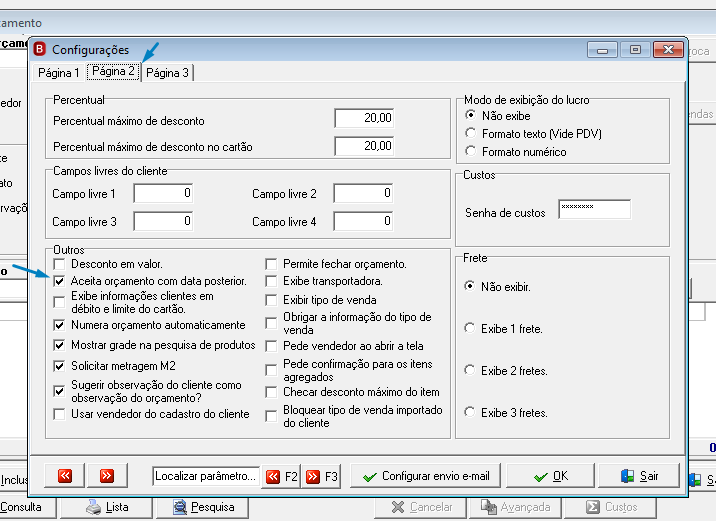Click the F3 find next parameter button

[x=321, y=477]
